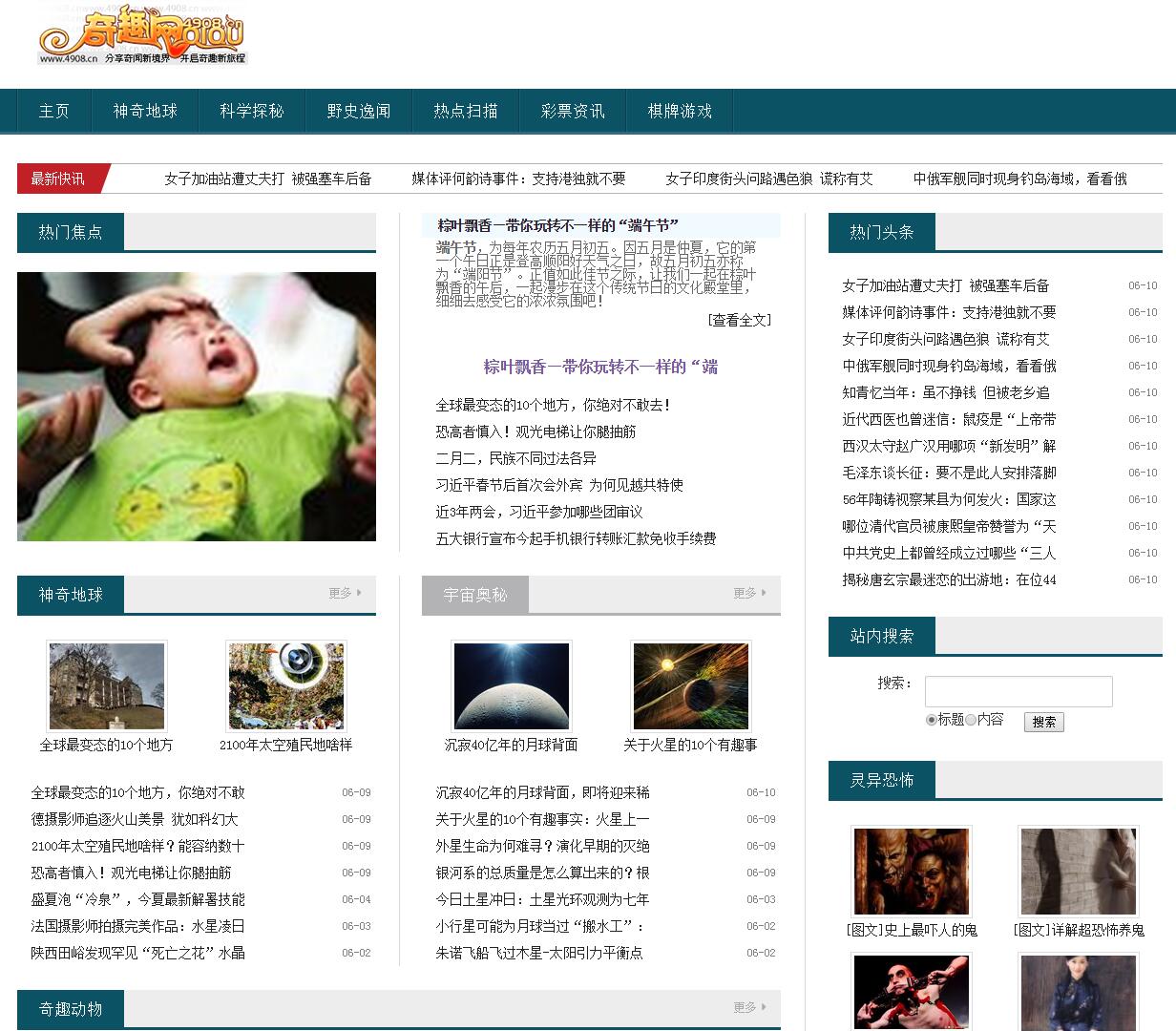Open link 二月二，民族不同过法各异
The height and width of the screenshot is (1031, 1176).
coord(516,458)
